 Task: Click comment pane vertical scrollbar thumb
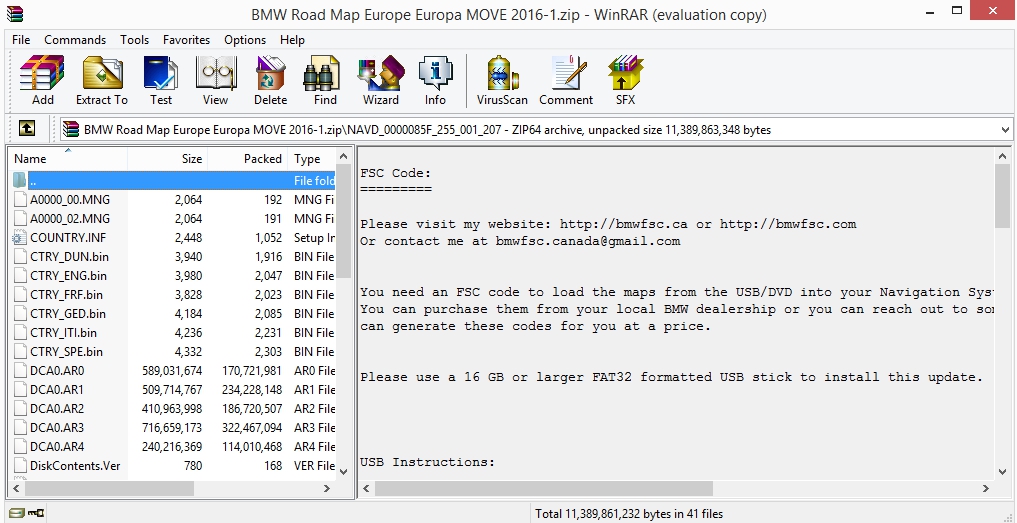(x=1002, y=196)
